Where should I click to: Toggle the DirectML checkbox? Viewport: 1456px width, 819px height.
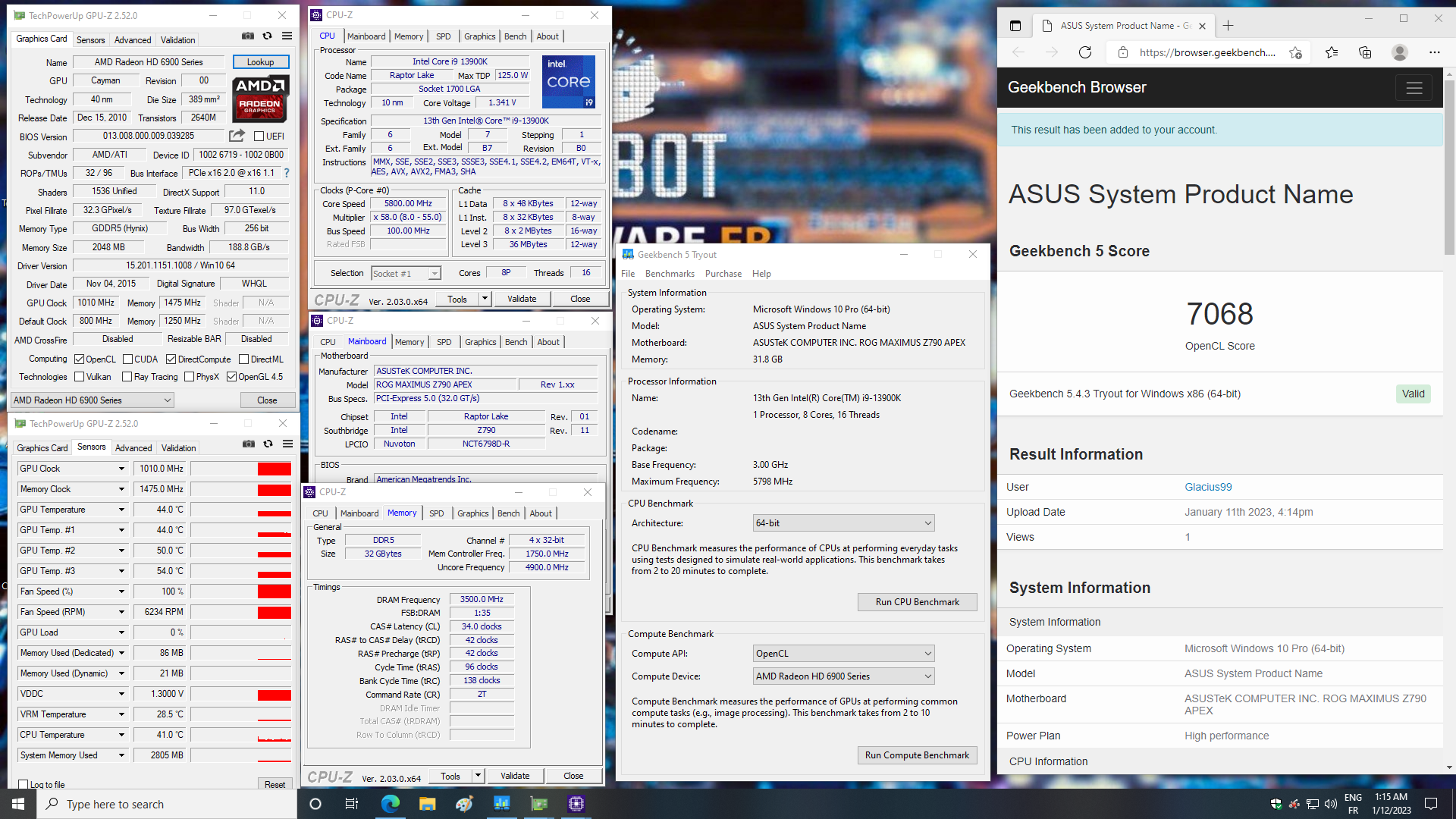(243, 359)
